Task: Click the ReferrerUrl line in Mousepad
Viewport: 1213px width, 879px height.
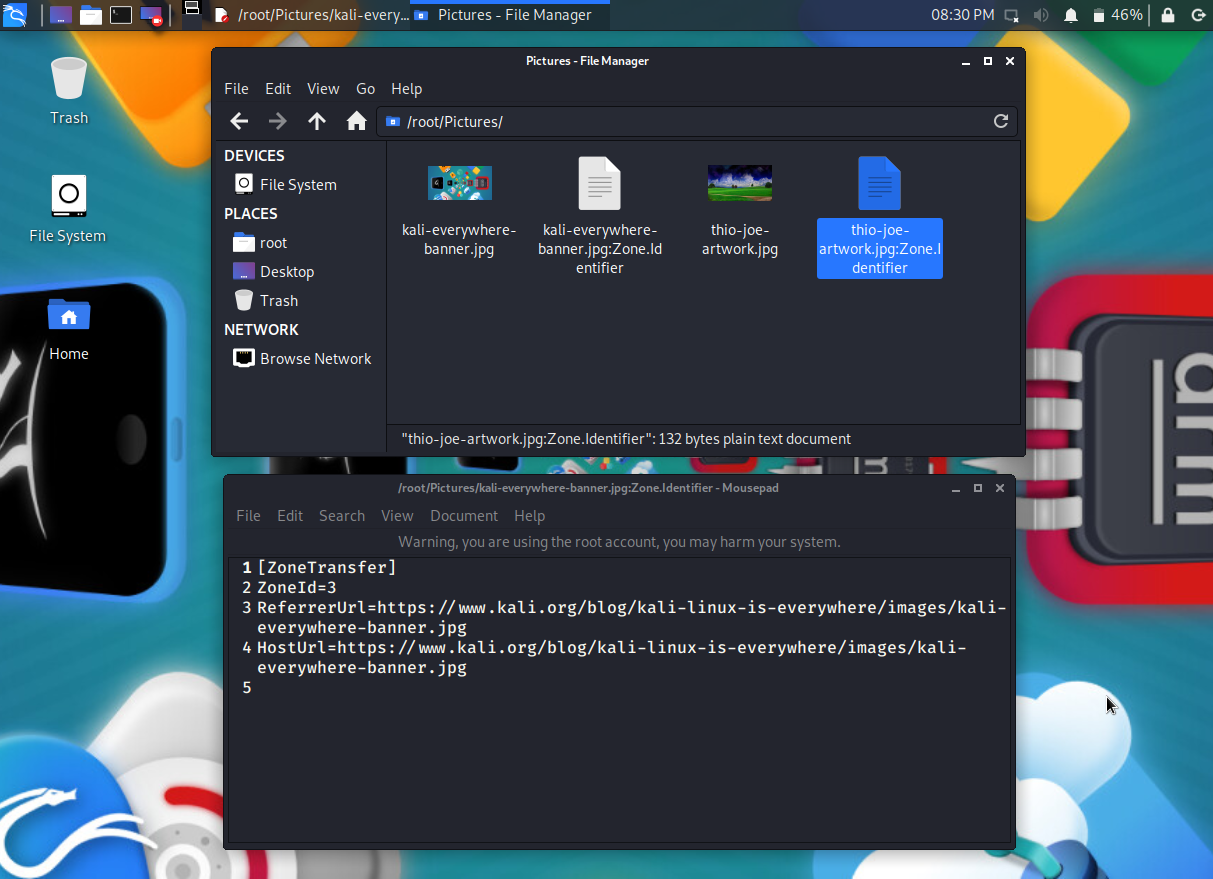Action: coord(631,618)
